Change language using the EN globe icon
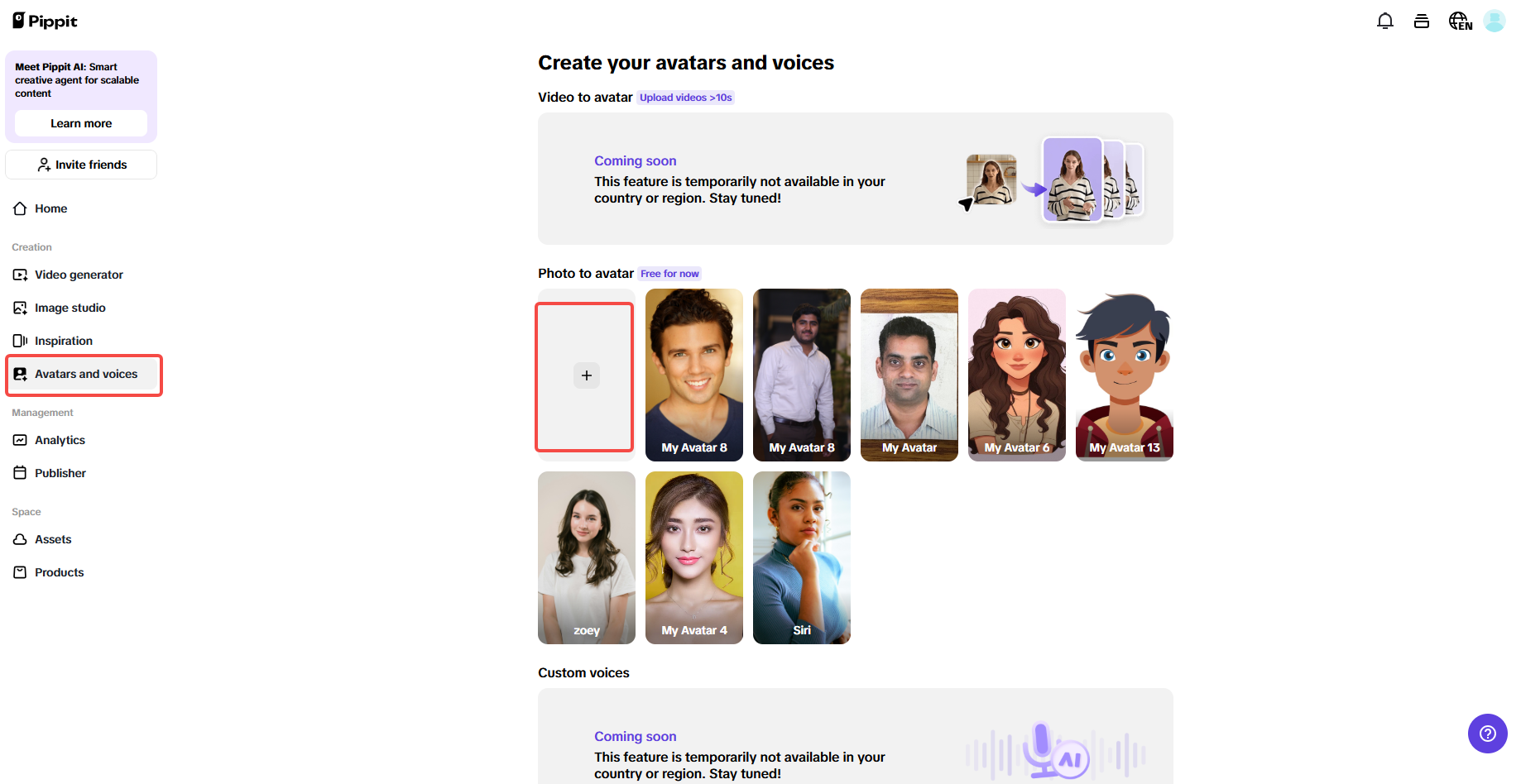This screenshot has width=1521, height=784. (x=1459, y=21)
